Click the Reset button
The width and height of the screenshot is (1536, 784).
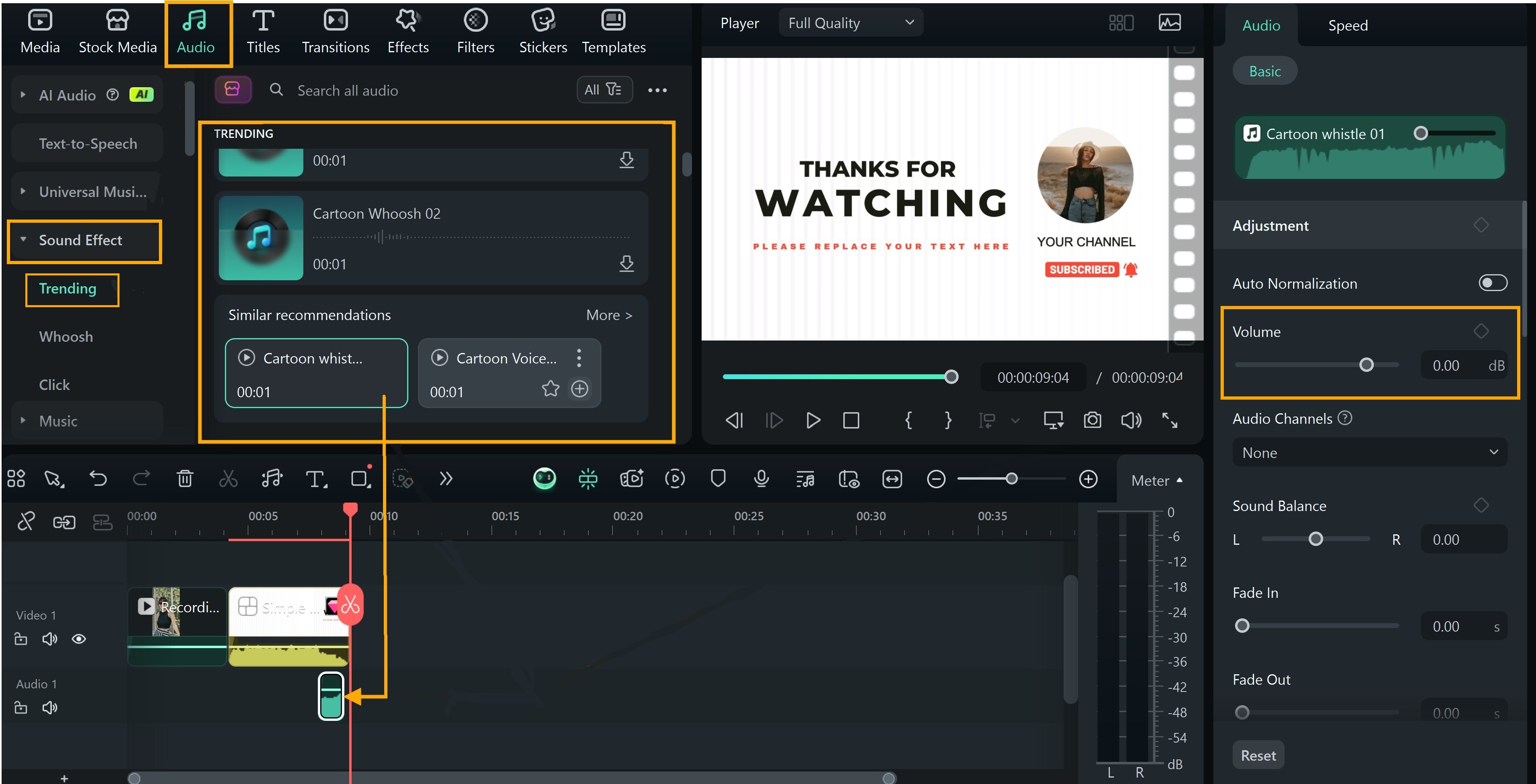click(x=1258, y=755)
